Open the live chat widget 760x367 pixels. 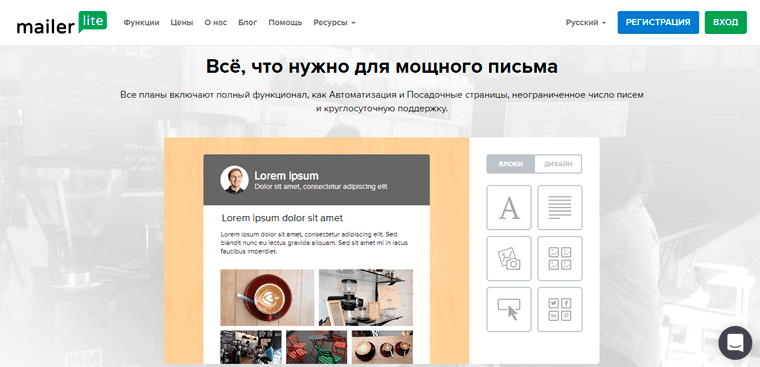(x=735, y=342)
